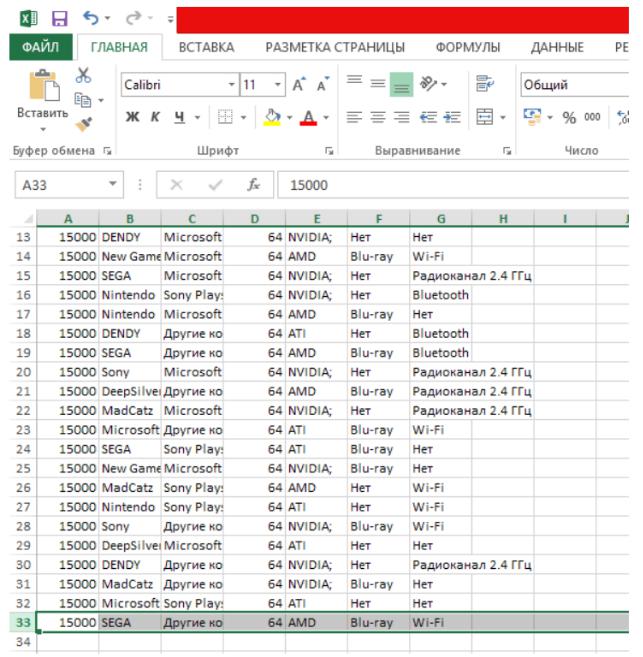643x657 pixels.
Task: Click the Wrap Text icon
Action: coord(485,83)
